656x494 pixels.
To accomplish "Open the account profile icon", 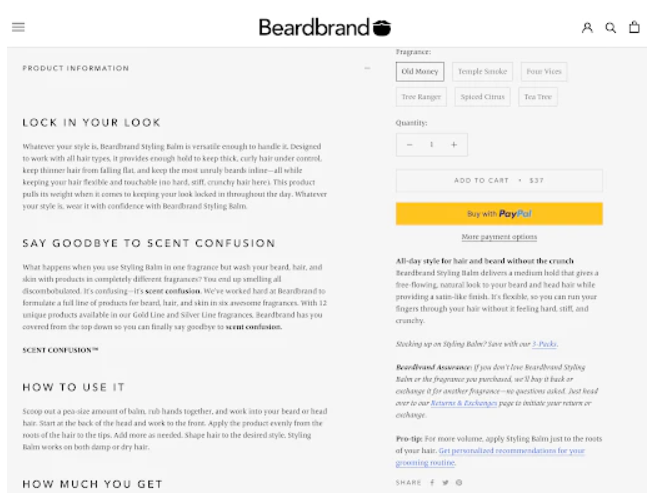I will pos(588,27).
